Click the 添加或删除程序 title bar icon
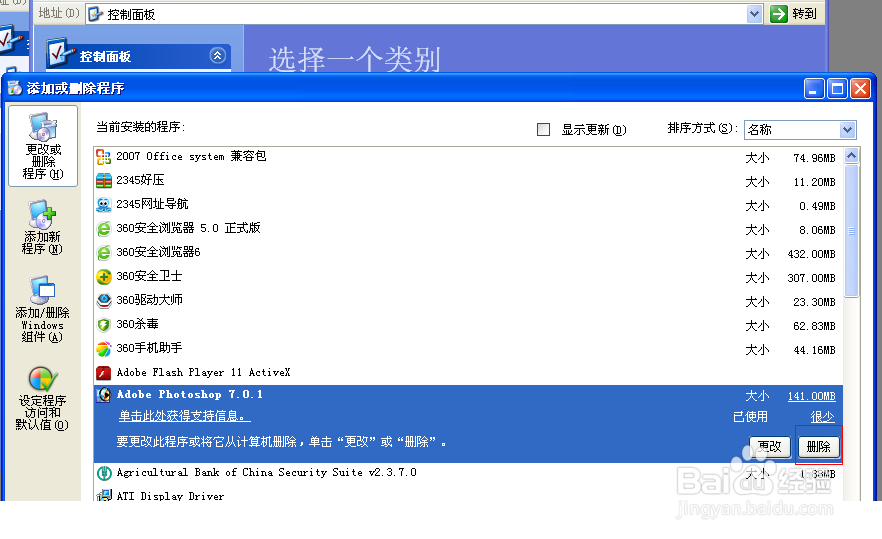This screenshot has height=539, width=882. (x=15, y=88)
